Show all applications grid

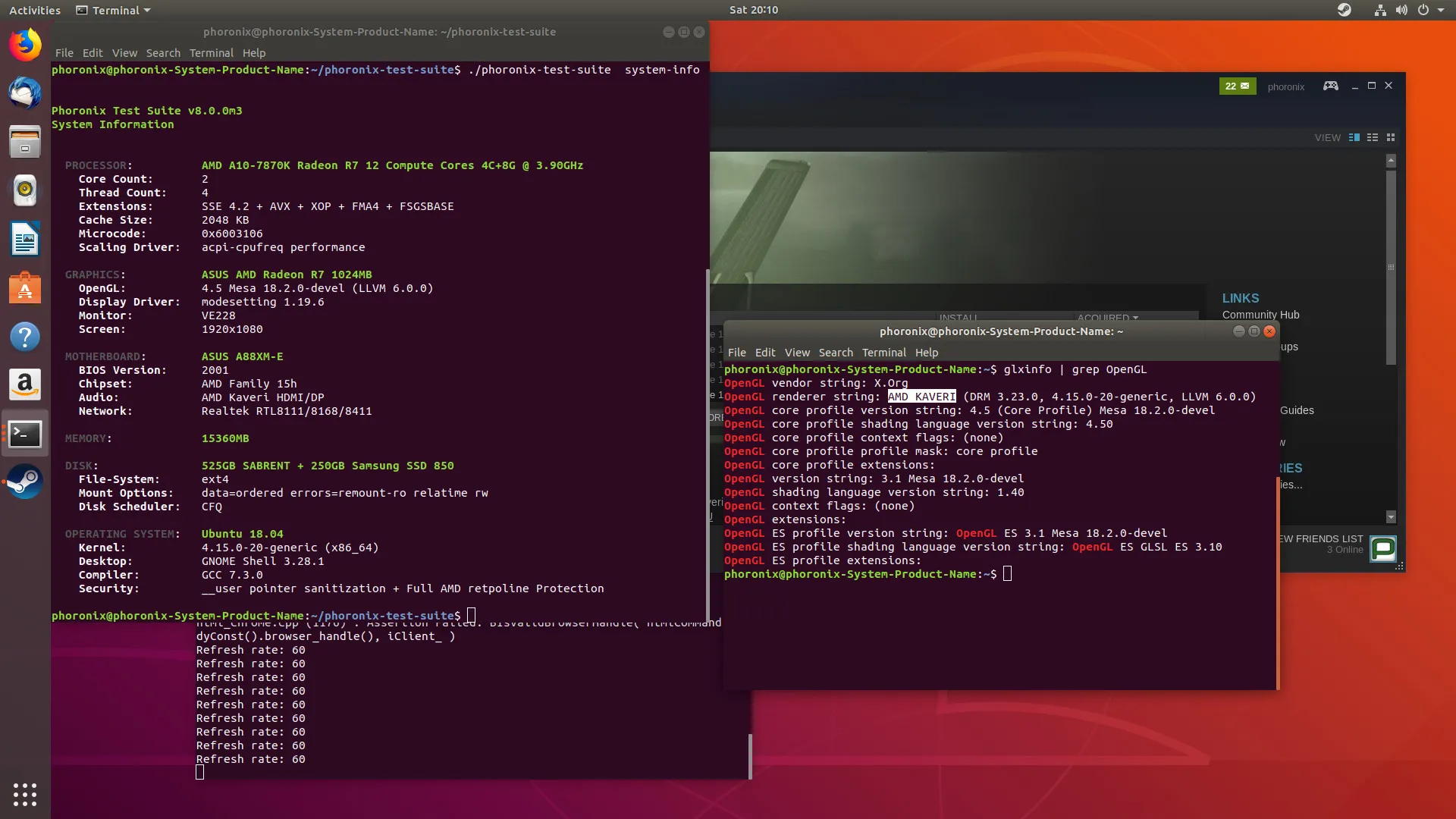25,794
